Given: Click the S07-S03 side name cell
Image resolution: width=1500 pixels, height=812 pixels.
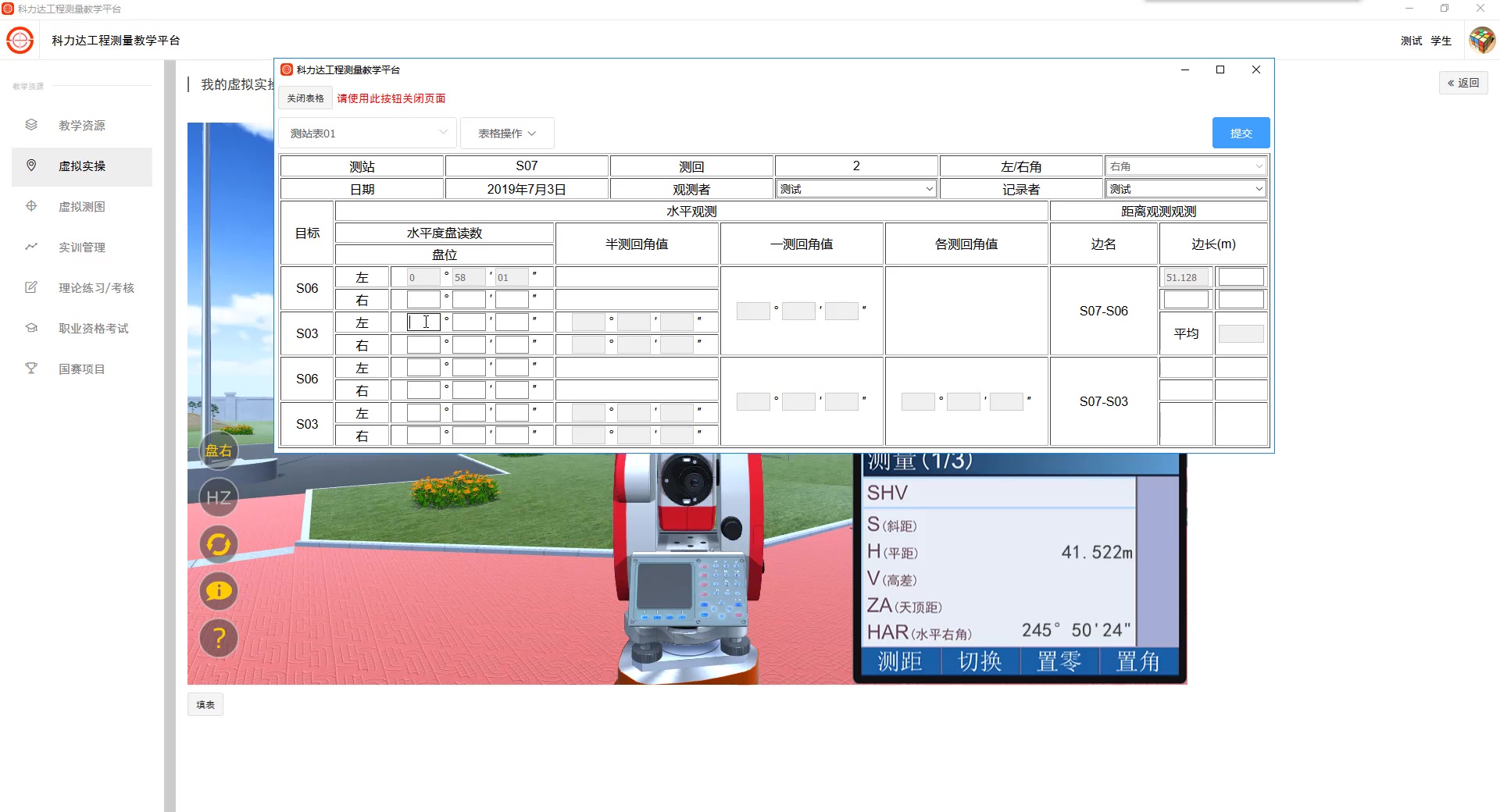Looking at the screenshot, I should [x=1103, y=401].
